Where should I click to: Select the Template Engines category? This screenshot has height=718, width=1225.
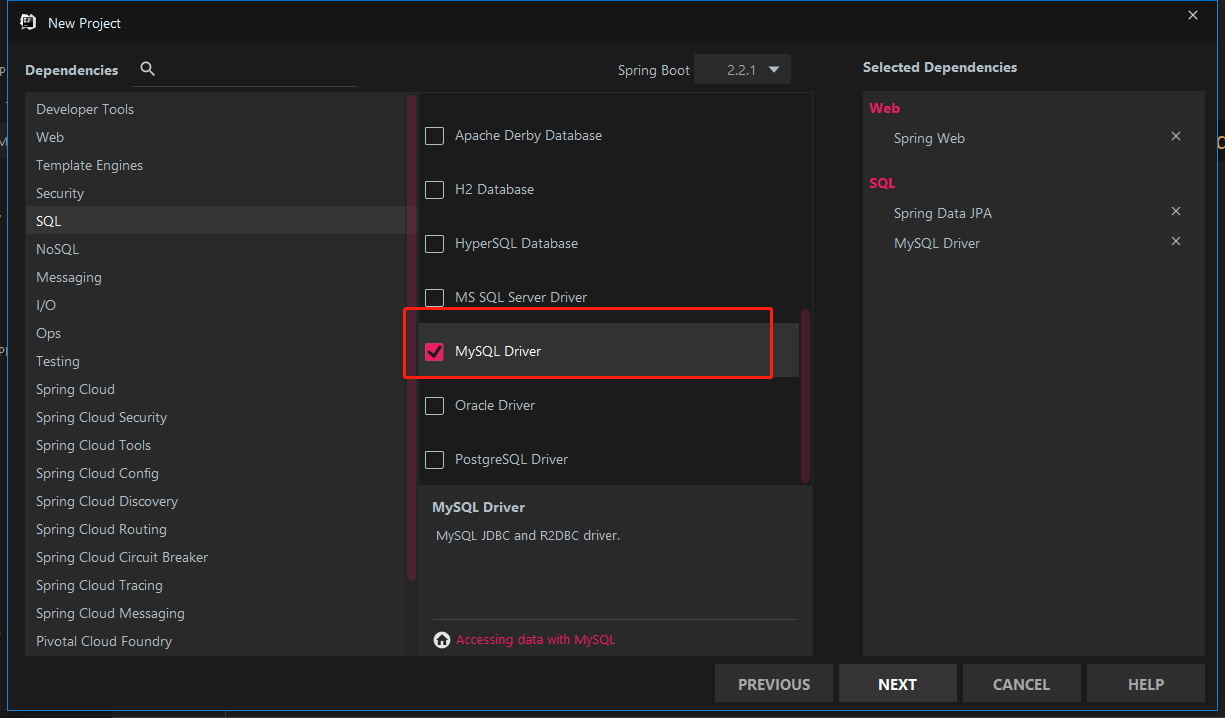click(x=89, y=165)
